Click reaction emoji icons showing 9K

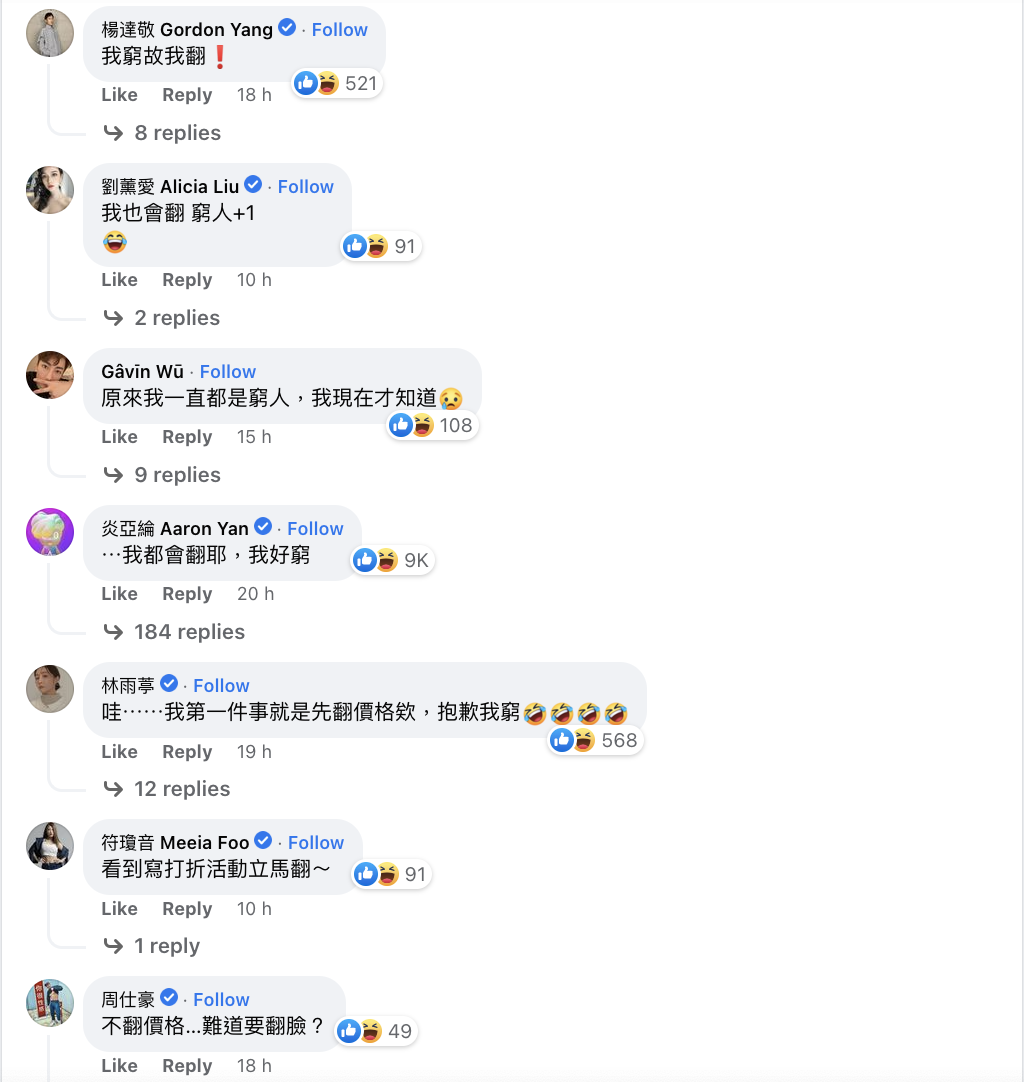pos(393,560)
